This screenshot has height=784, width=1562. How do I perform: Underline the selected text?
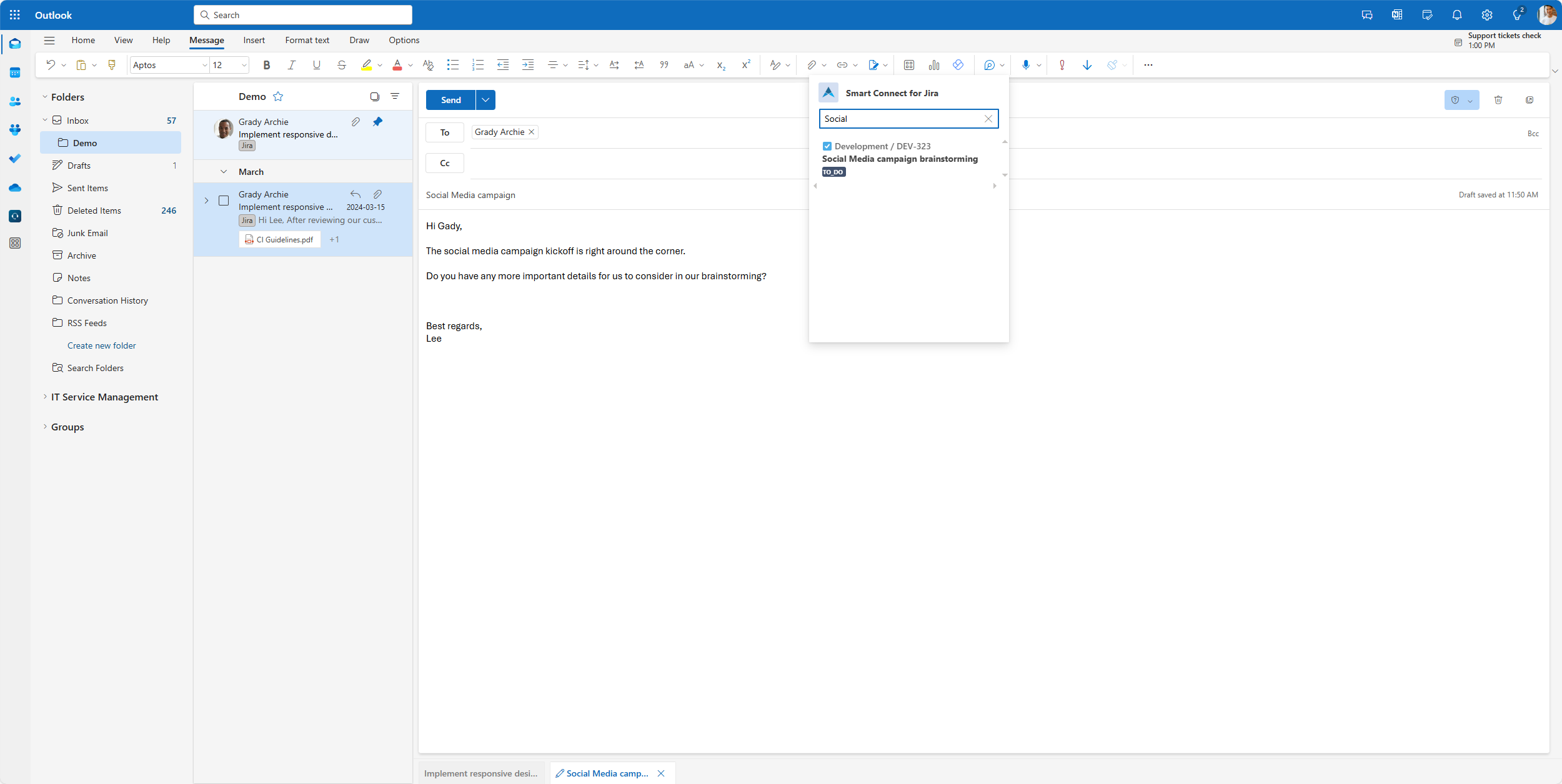click(317, 65)
